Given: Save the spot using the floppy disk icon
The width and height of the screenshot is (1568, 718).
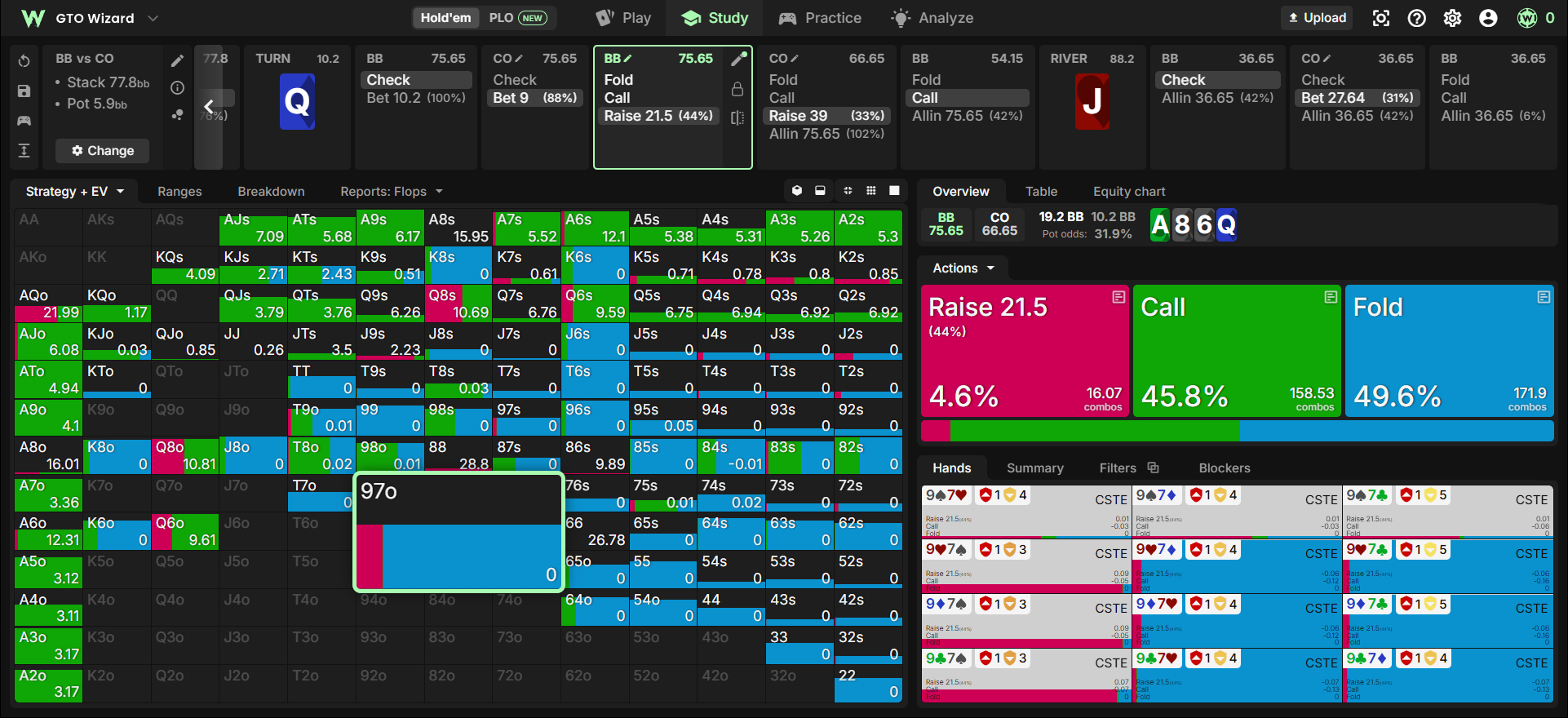Looking at the screenshot, I should pyautogui.click(x=24, y=91).
